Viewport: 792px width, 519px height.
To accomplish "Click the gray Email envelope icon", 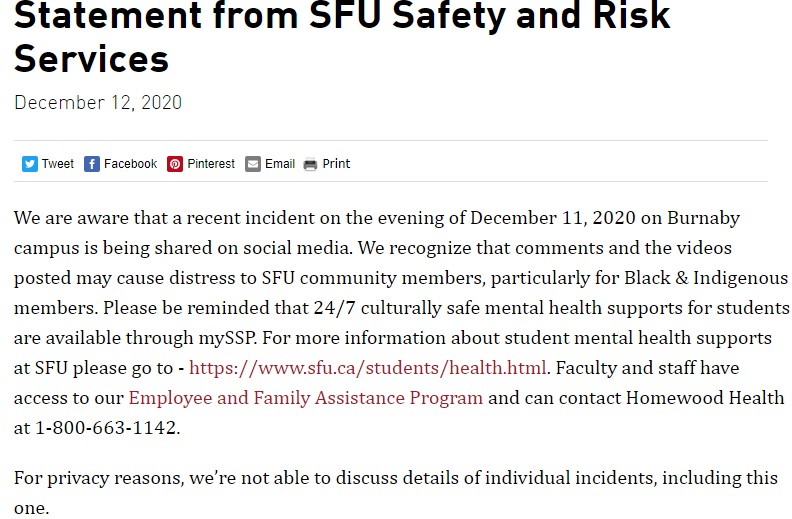I will [x=253, y=164].
